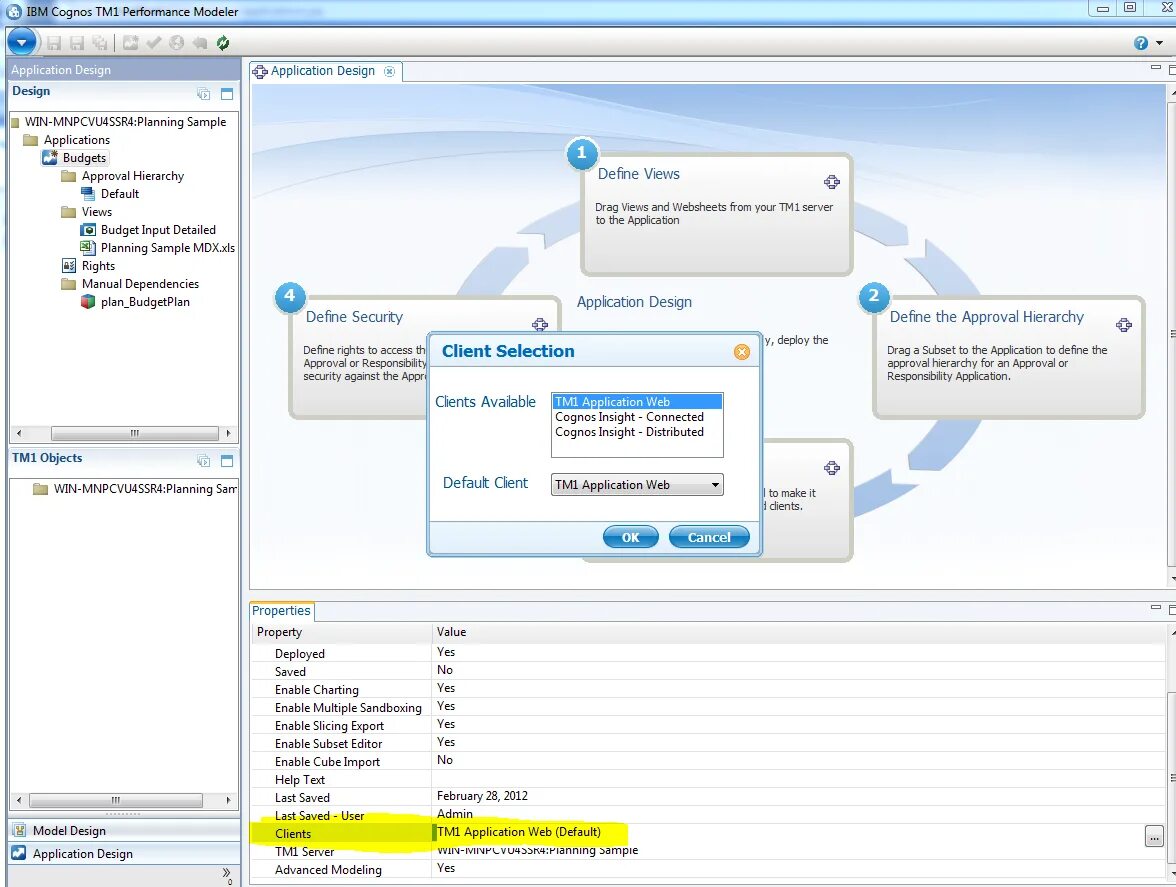Image resolution: width=1176 pixels, height=887 pixels.
Task: Click the multi-disk Save All toolbar icon
Action: 100,43
